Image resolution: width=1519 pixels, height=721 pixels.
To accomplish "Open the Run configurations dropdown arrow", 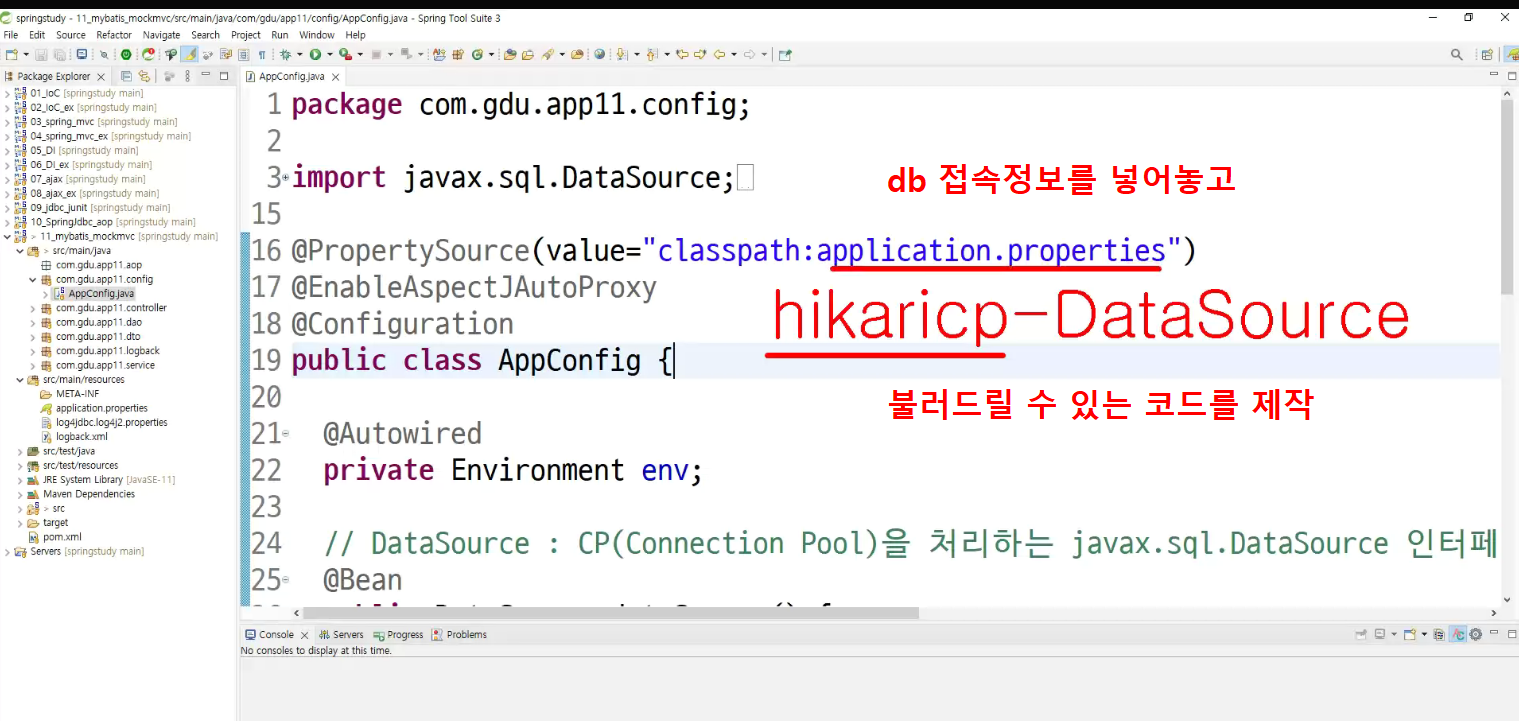I will click(329, 54).
